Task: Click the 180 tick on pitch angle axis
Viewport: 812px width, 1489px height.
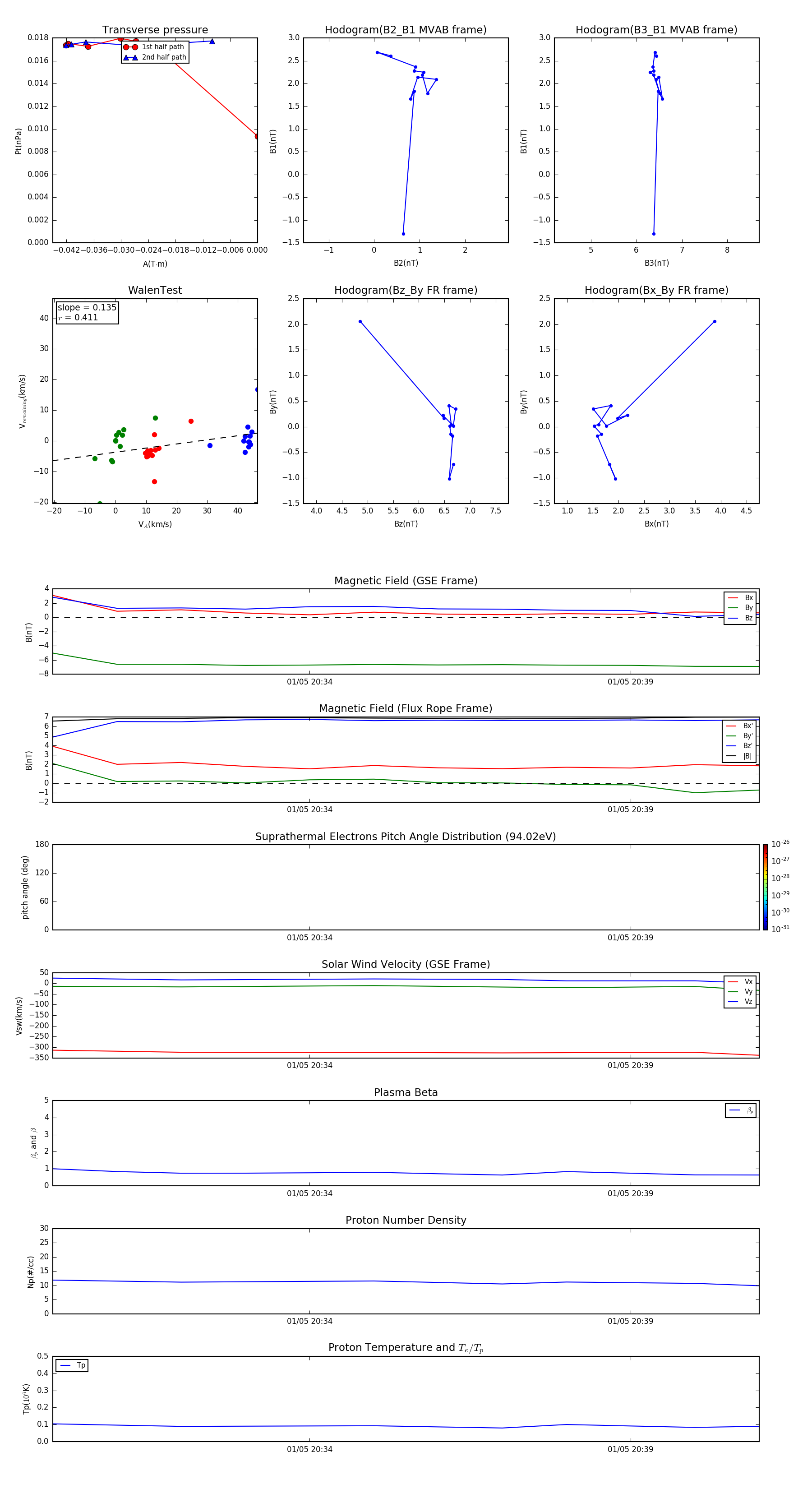Action: pos(42,845)
